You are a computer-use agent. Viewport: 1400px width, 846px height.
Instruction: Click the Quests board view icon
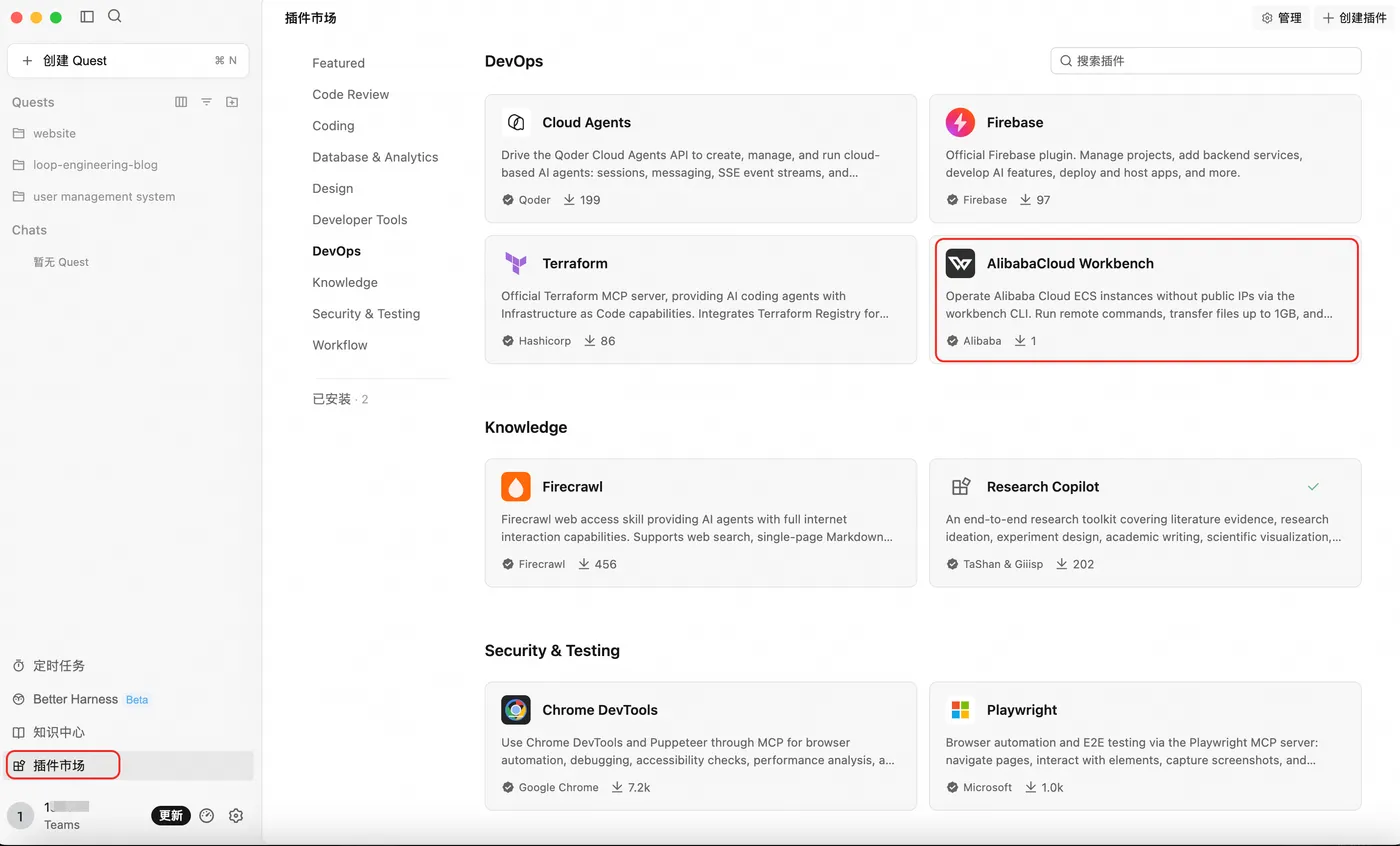point(181,102)
